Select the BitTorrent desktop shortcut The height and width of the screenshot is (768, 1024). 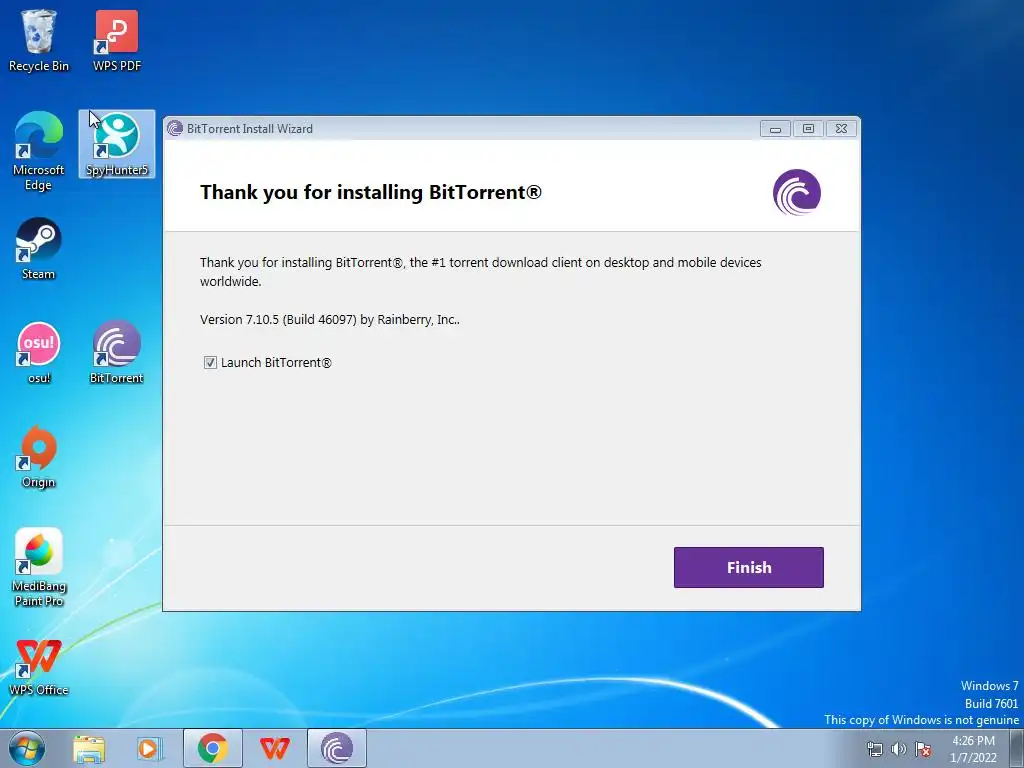117,353
